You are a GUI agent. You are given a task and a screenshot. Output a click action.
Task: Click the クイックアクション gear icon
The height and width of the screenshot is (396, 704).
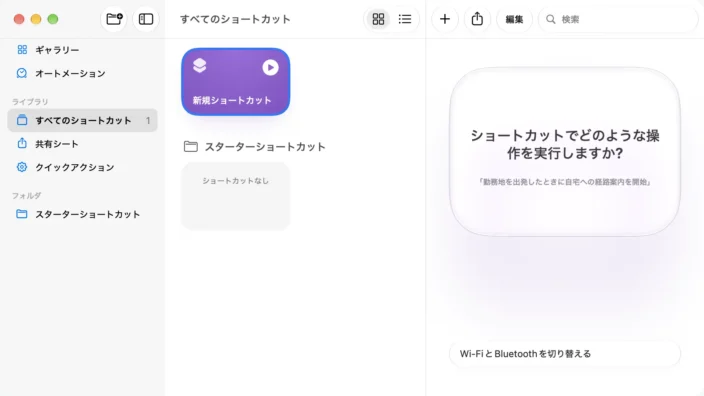[22, 167]
